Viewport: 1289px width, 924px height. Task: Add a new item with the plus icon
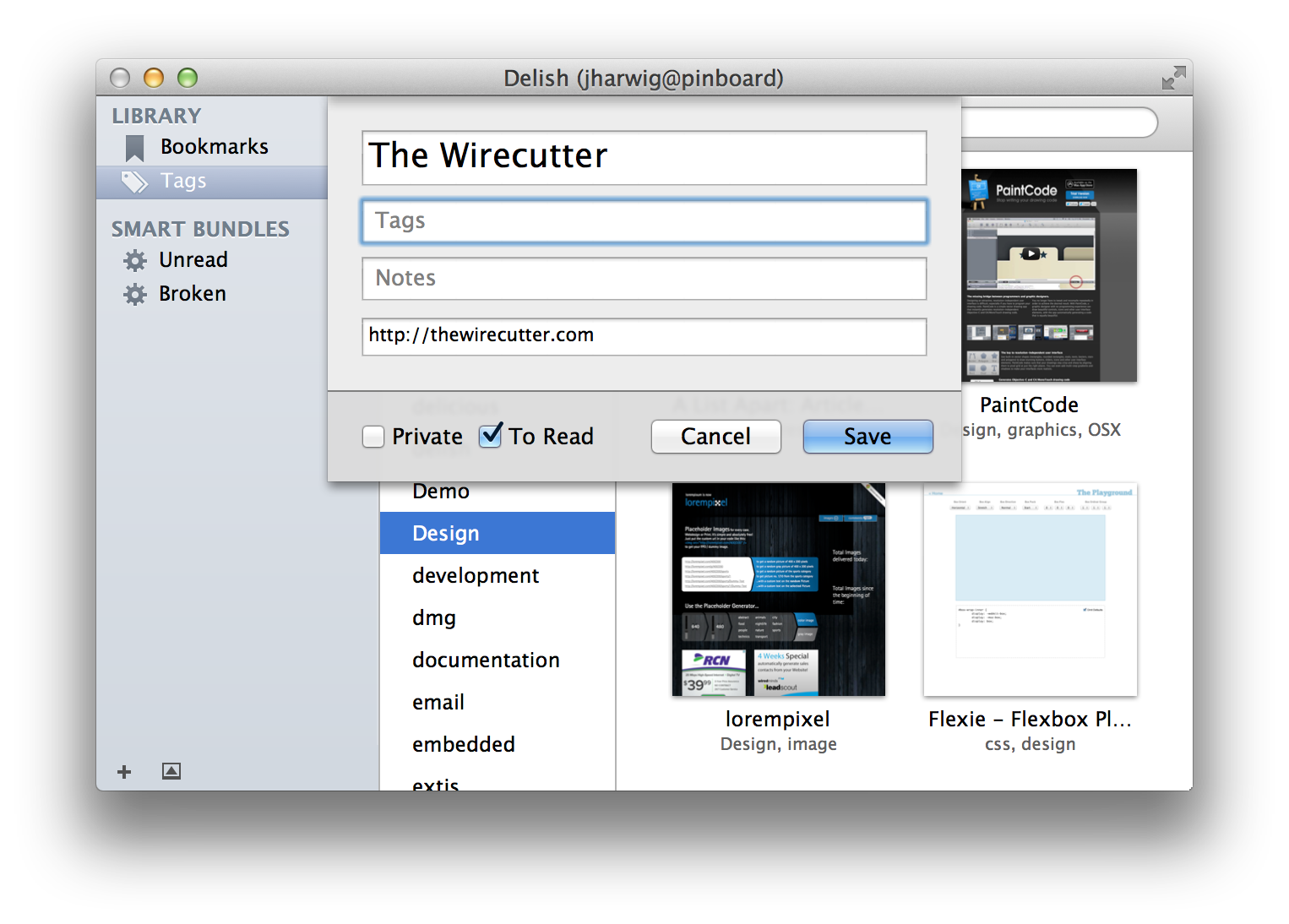(124, 772)
